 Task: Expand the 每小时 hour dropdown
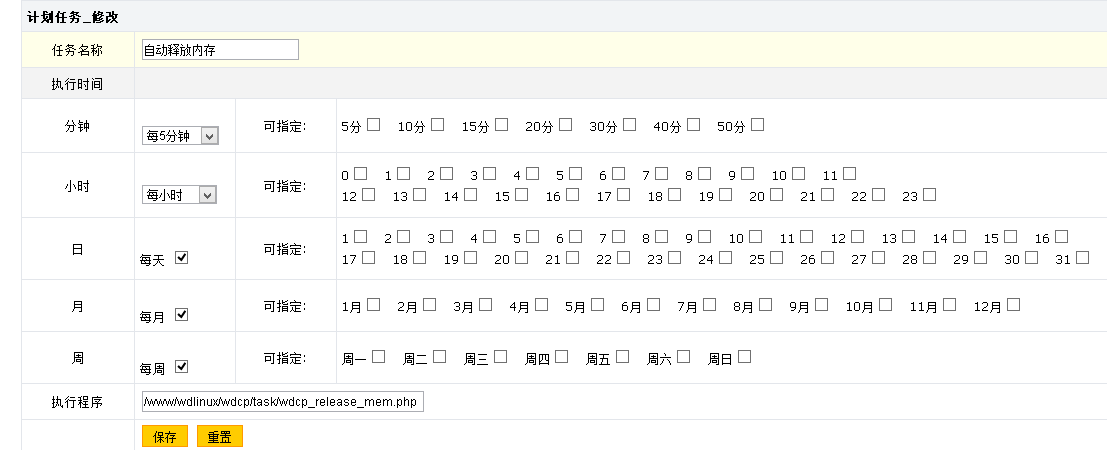pyautogui.click(x=179, y=195)
